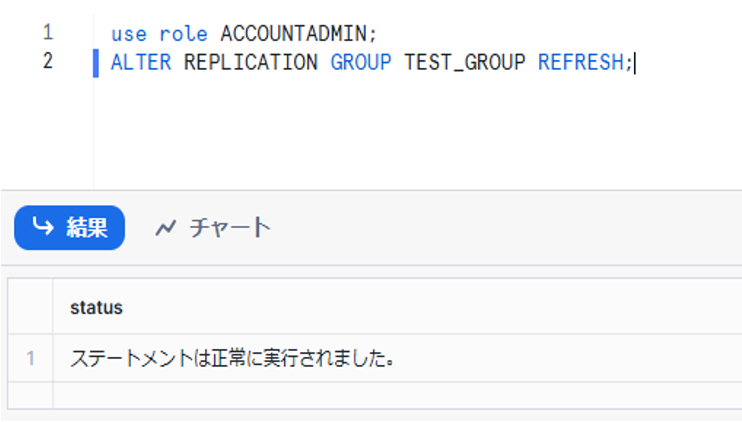The image size is (742, 422).
Task: Click the 'role' keyword on line 1
Action: (183, 33)
